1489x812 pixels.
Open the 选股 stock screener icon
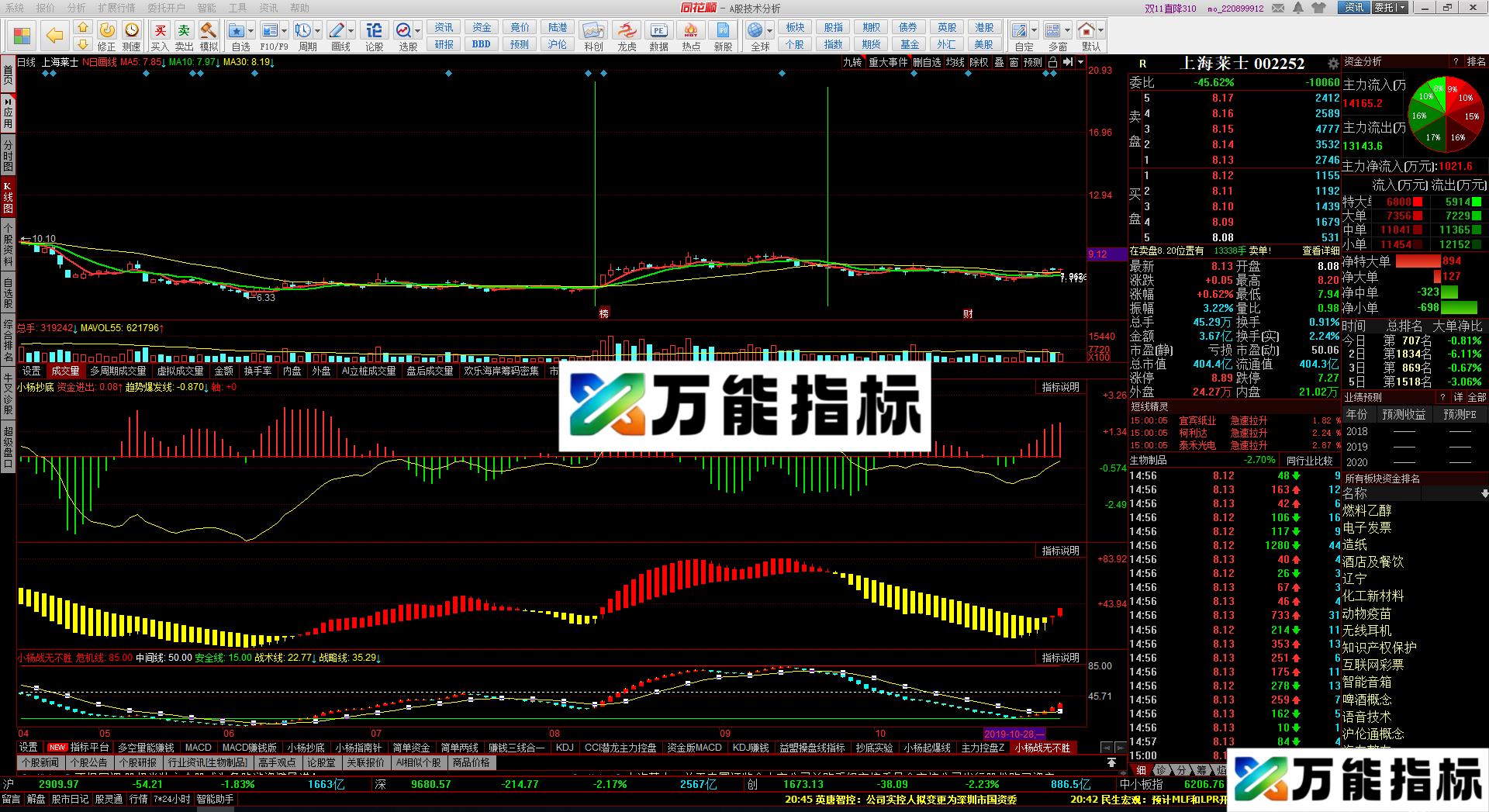point(403,31)
